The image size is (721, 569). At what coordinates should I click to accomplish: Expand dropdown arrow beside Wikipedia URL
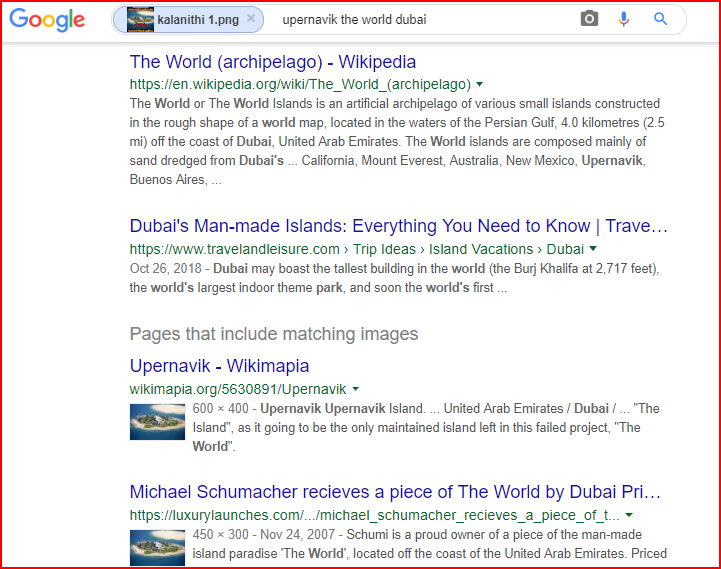pos(480,84)
